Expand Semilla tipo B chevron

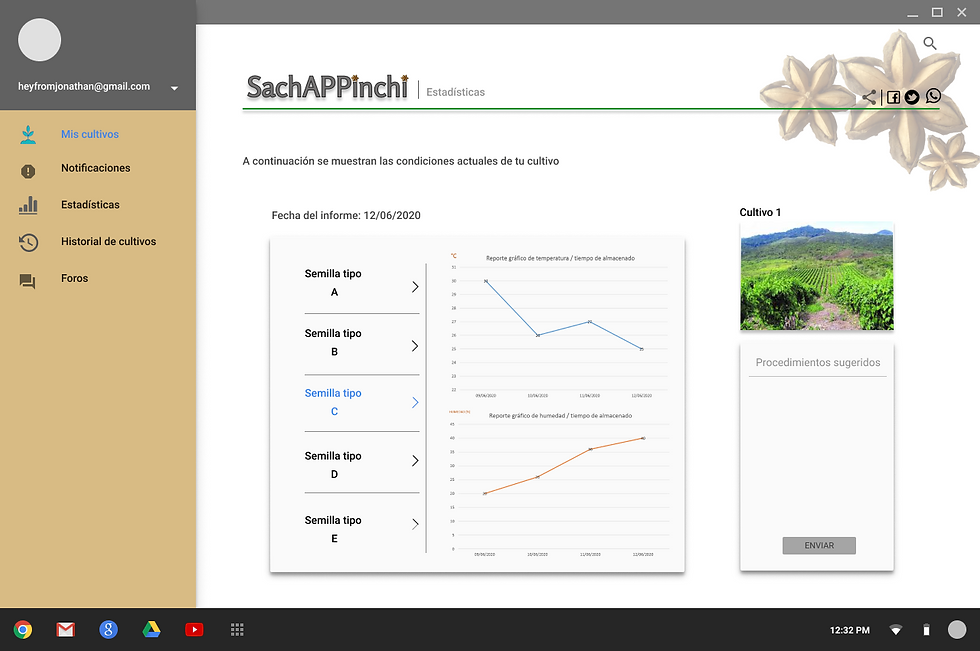415,346
